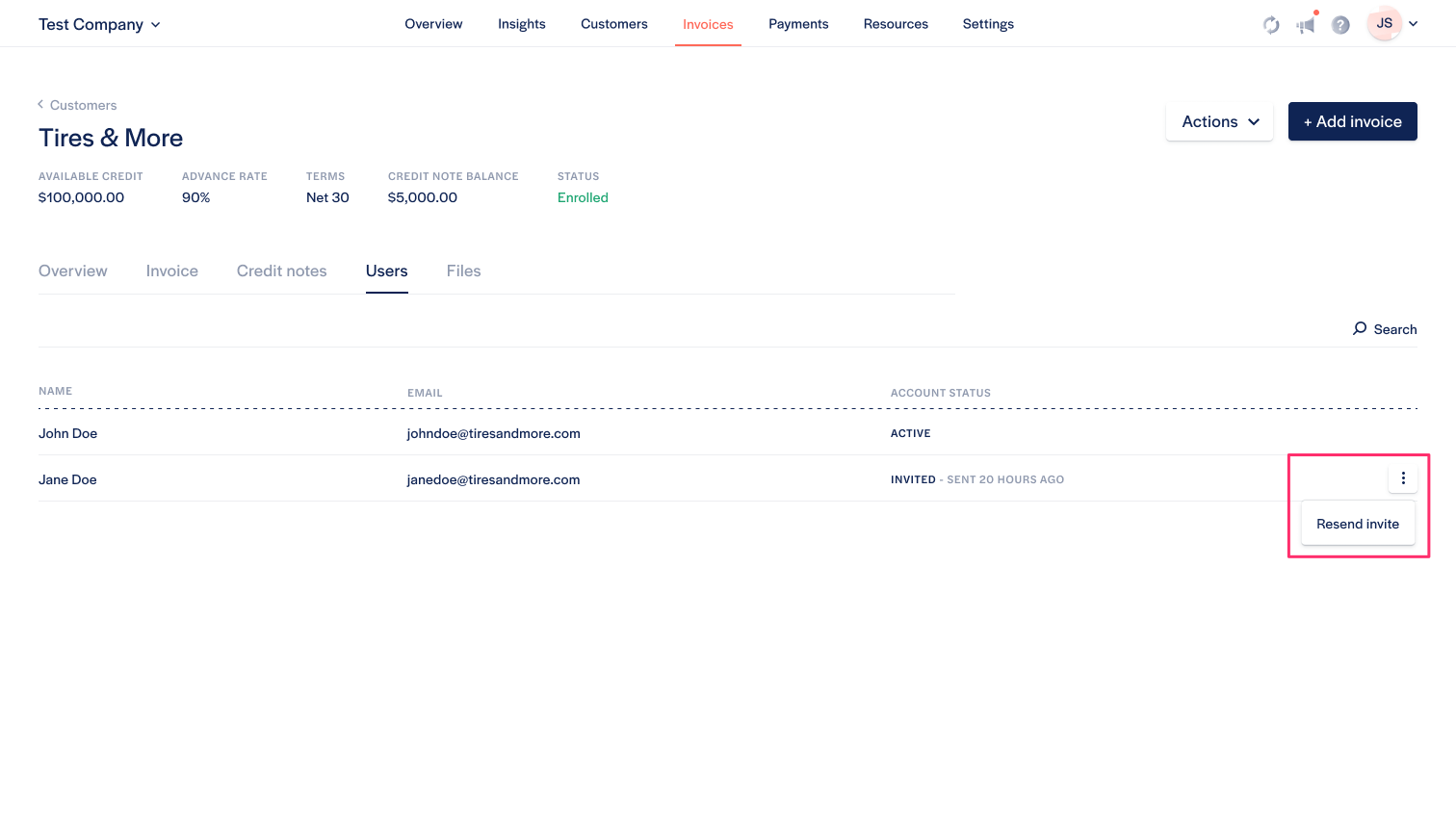
Task: Choose Resend invite from the popup menu
Action: point(1358,524)
